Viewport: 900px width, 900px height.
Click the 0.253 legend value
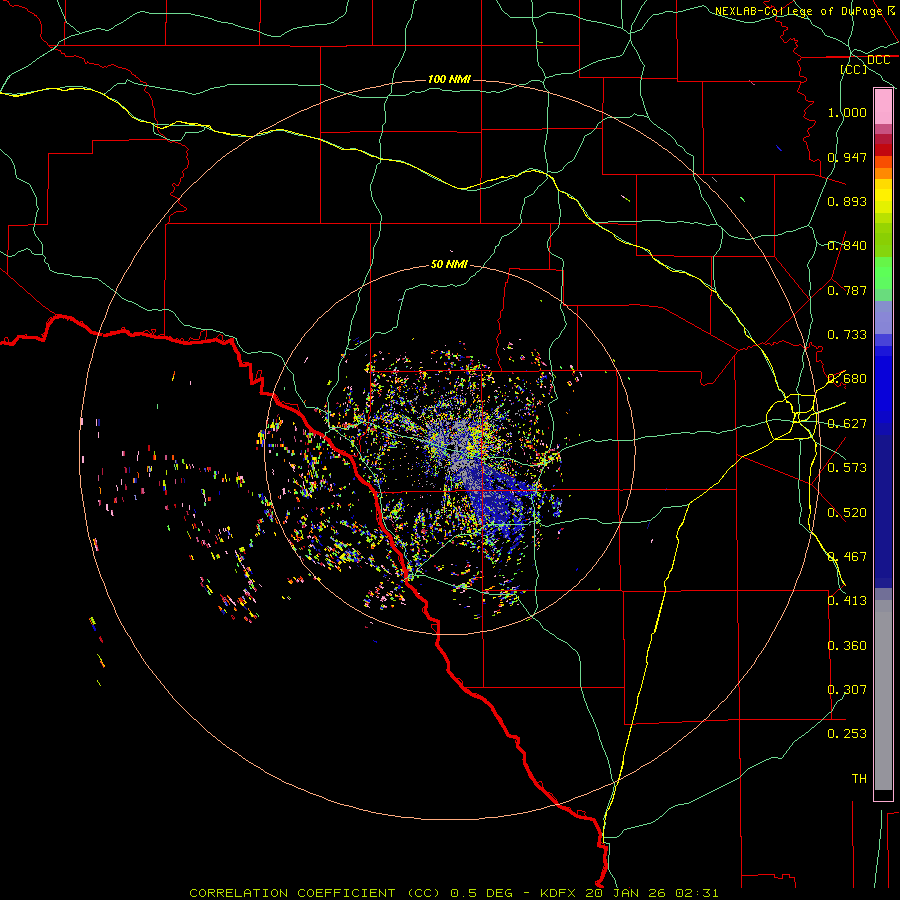tap(847, 734)
